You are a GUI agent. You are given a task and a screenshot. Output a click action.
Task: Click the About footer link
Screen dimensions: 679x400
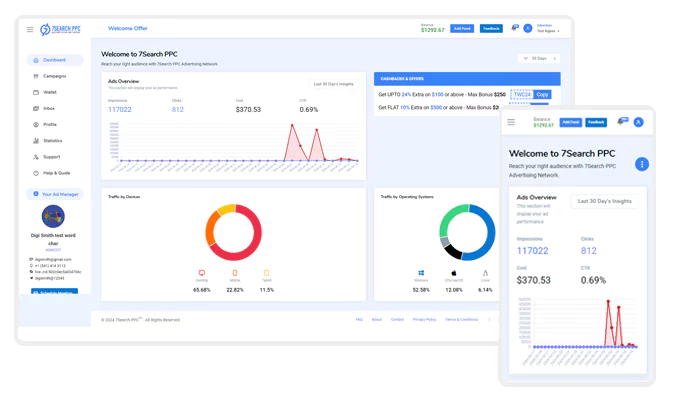coord(377,320)
